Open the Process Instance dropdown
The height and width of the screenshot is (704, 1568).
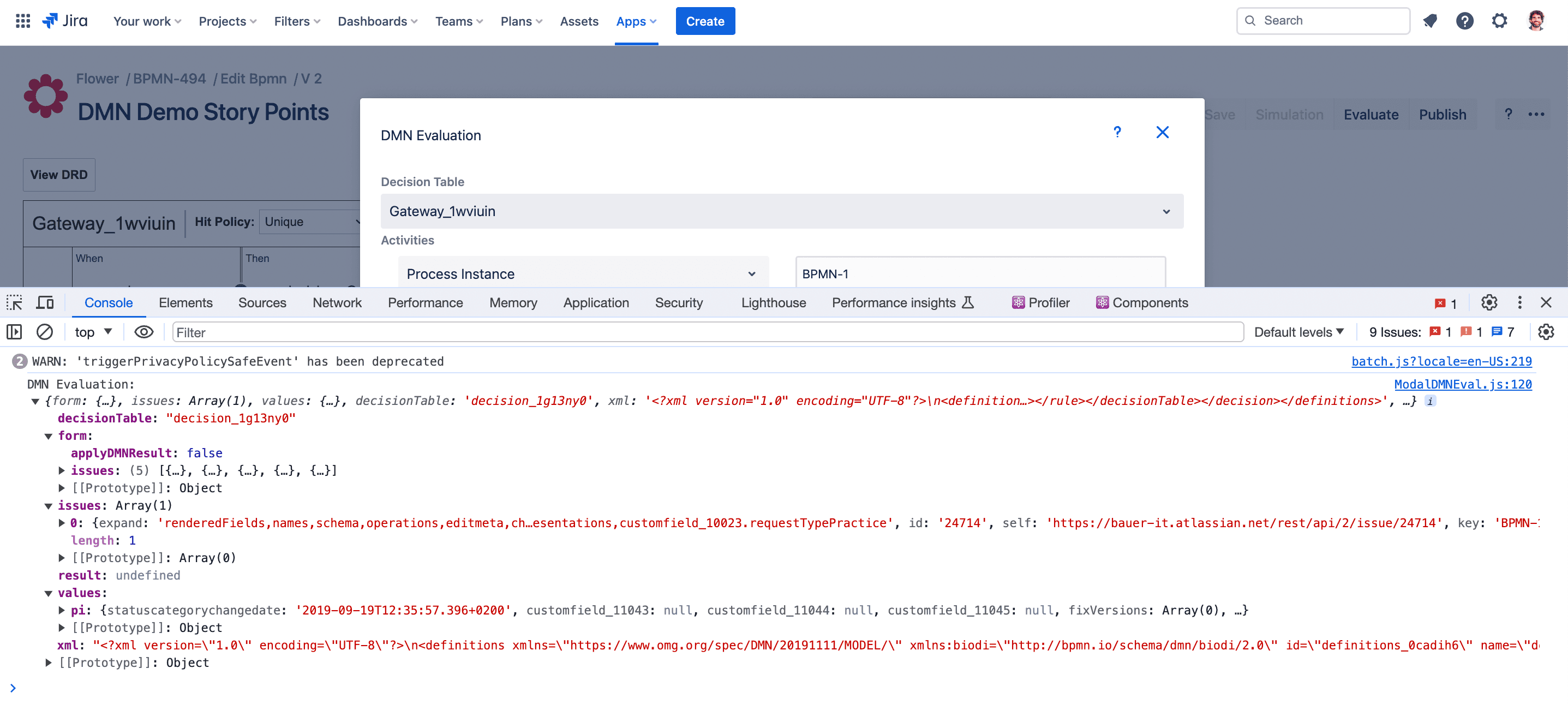pos(583,274)
